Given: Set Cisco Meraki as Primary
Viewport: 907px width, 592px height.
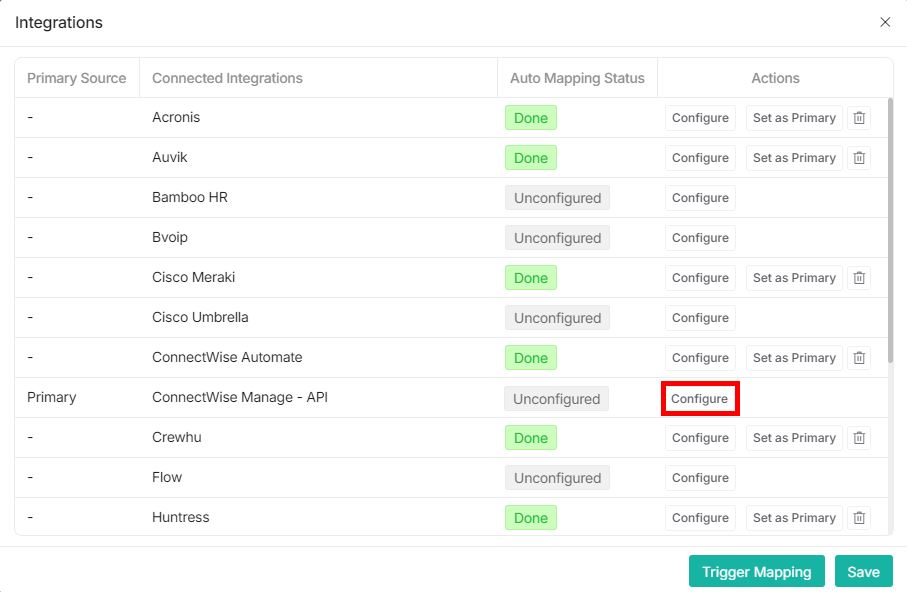Looking at the screenshot, I should 793,277.
